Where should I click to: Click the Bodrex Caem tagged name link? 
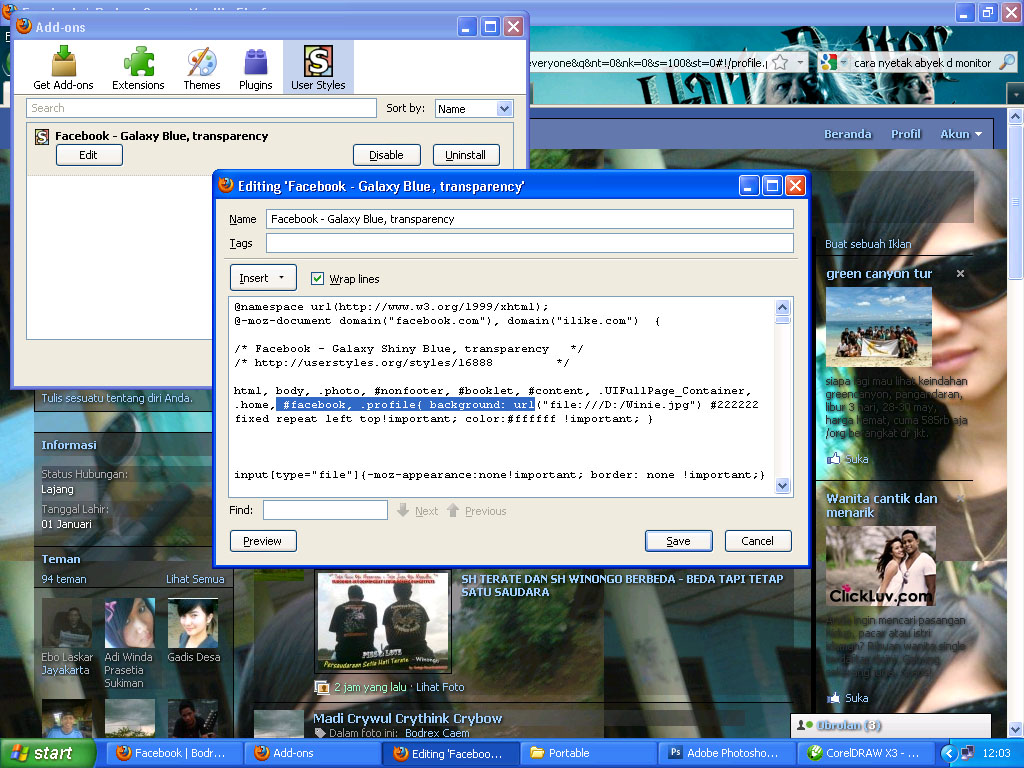coord(437,733)
